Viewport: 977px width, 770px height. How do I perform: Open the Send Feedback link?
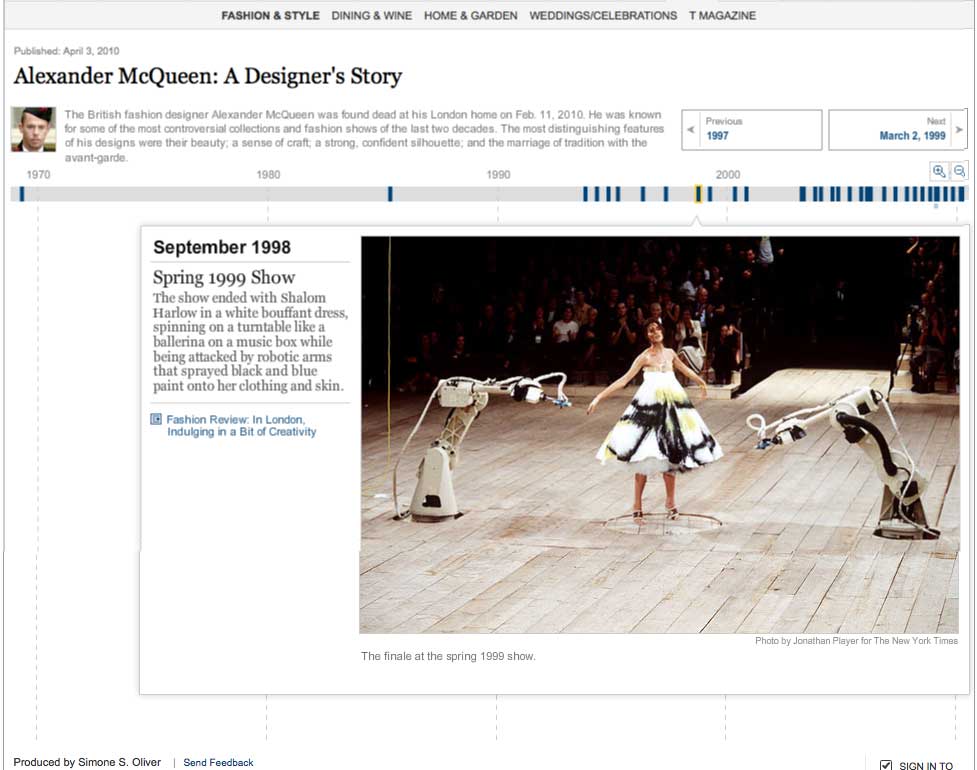point(218,762)
